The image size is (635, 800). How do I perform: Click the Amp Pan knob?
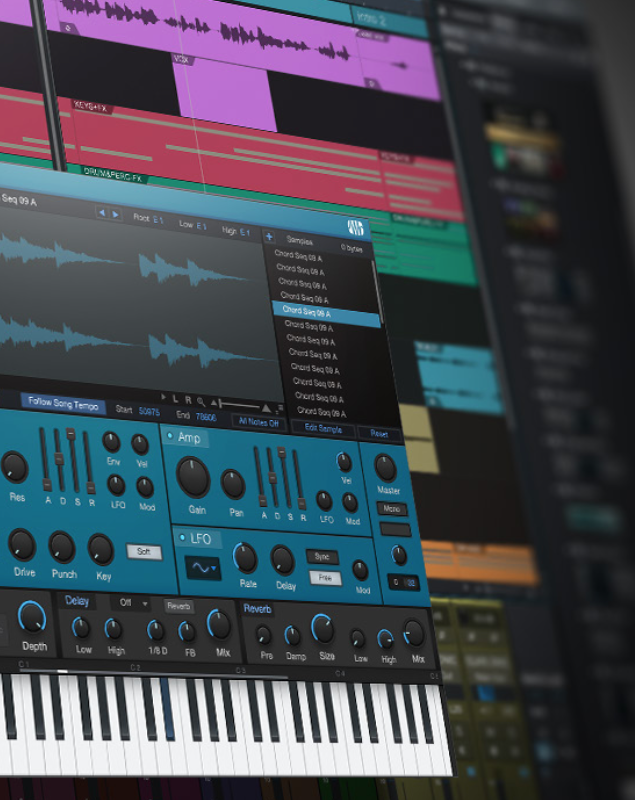[233, 484]
